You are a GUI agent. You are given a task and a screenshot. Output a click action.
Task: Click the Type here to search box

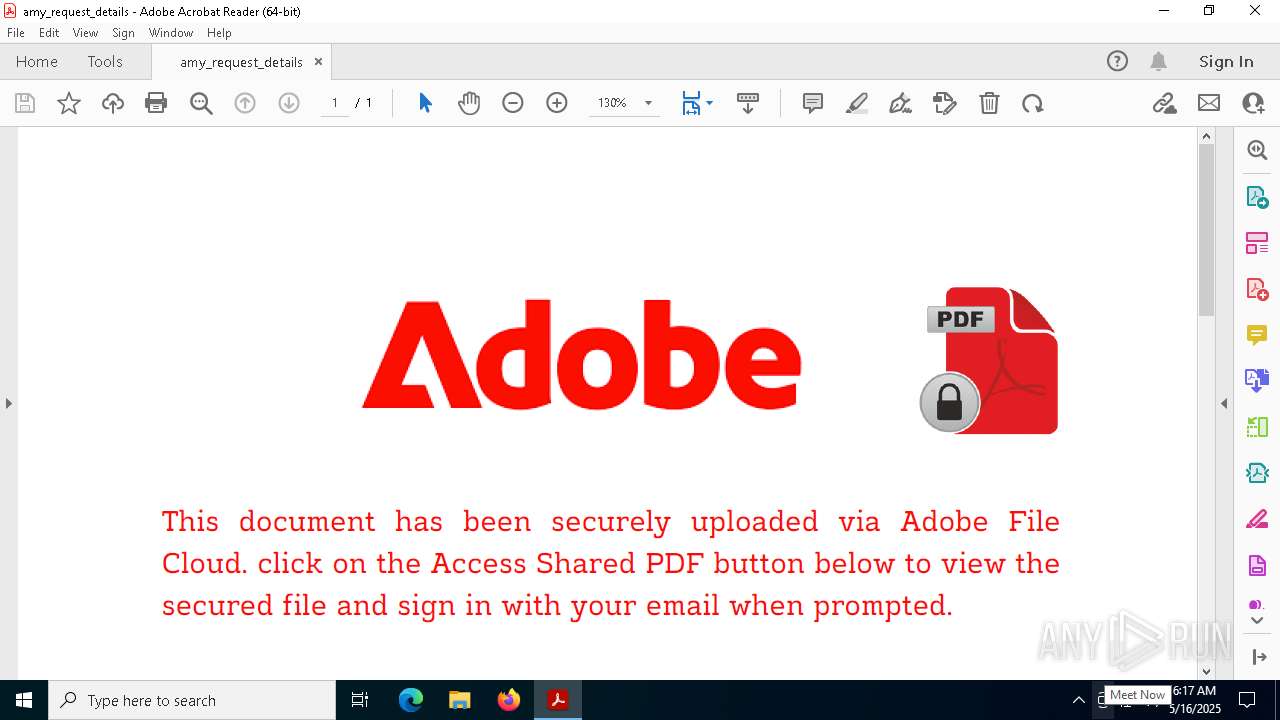pyautogui.click(x=192, y=700)
